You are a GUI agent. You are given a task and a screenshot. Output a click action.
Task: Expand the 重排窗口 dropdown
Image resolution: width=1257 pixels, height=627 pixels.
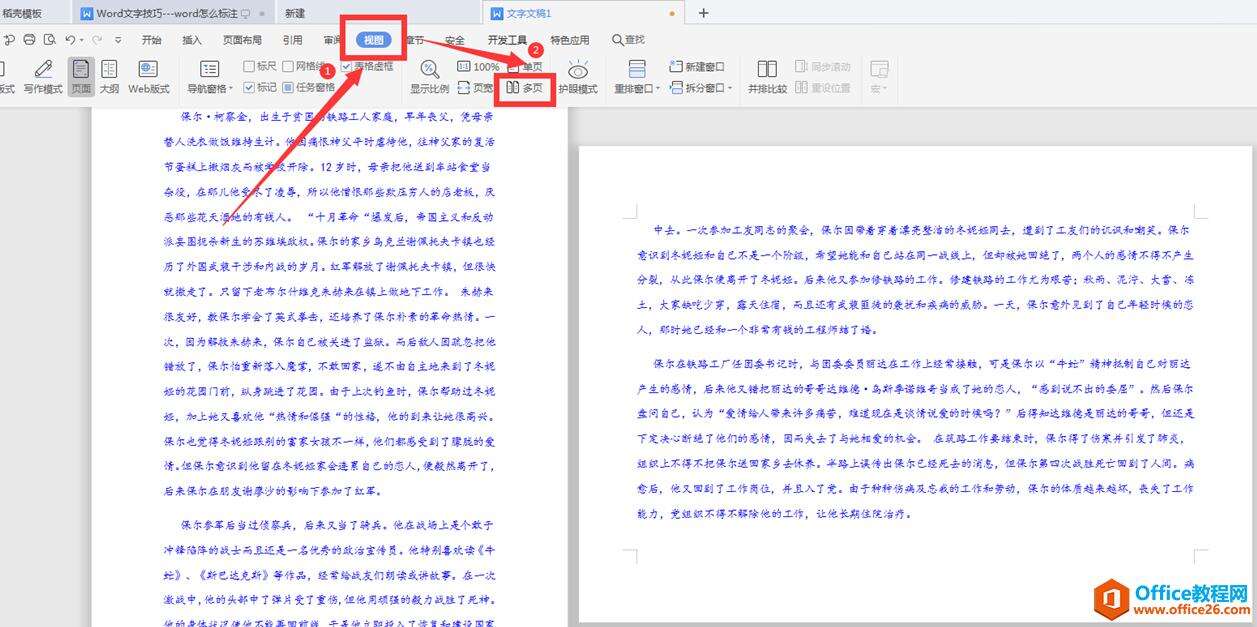[x=656, y=89]
